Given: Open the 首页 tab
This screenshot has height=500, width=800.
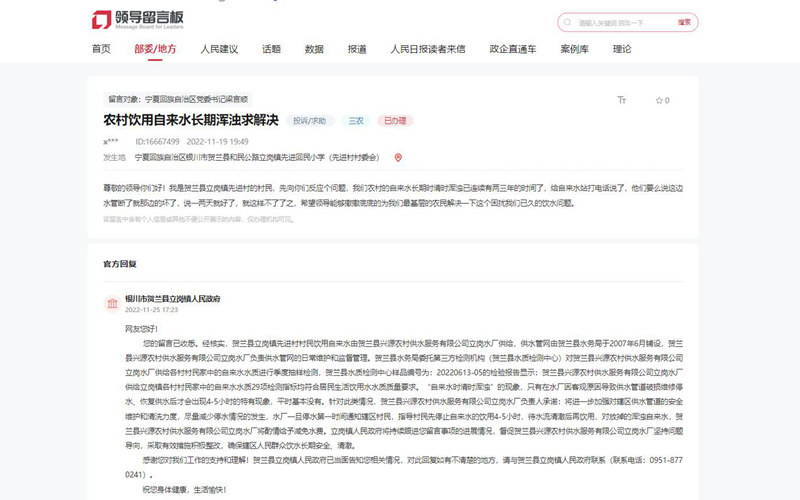Looking at the screenshot, I should point(101,48).
